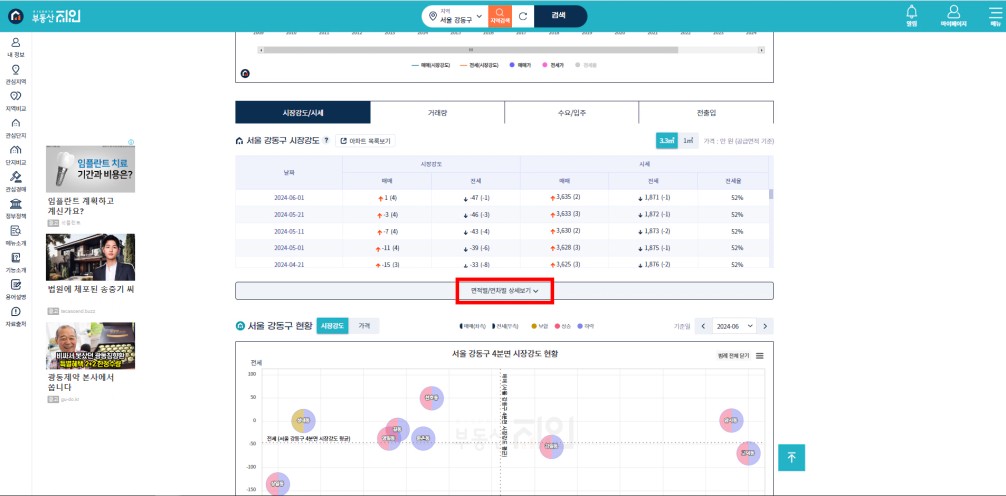Viewport: 1006px width, 496px height.
Task: Open 관심단지 in sidebar
Action: (x=15, y=128)
